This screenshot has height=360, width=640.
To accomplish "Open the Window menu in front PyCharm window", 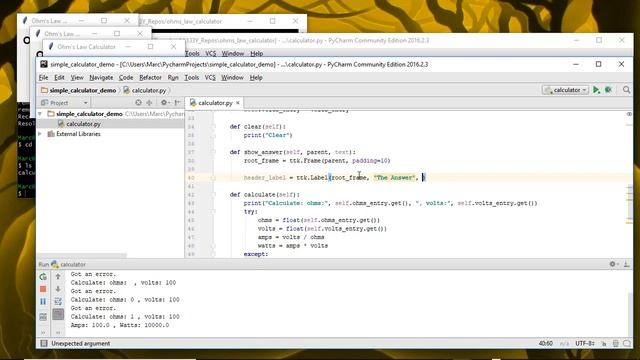I will [232, 78].
